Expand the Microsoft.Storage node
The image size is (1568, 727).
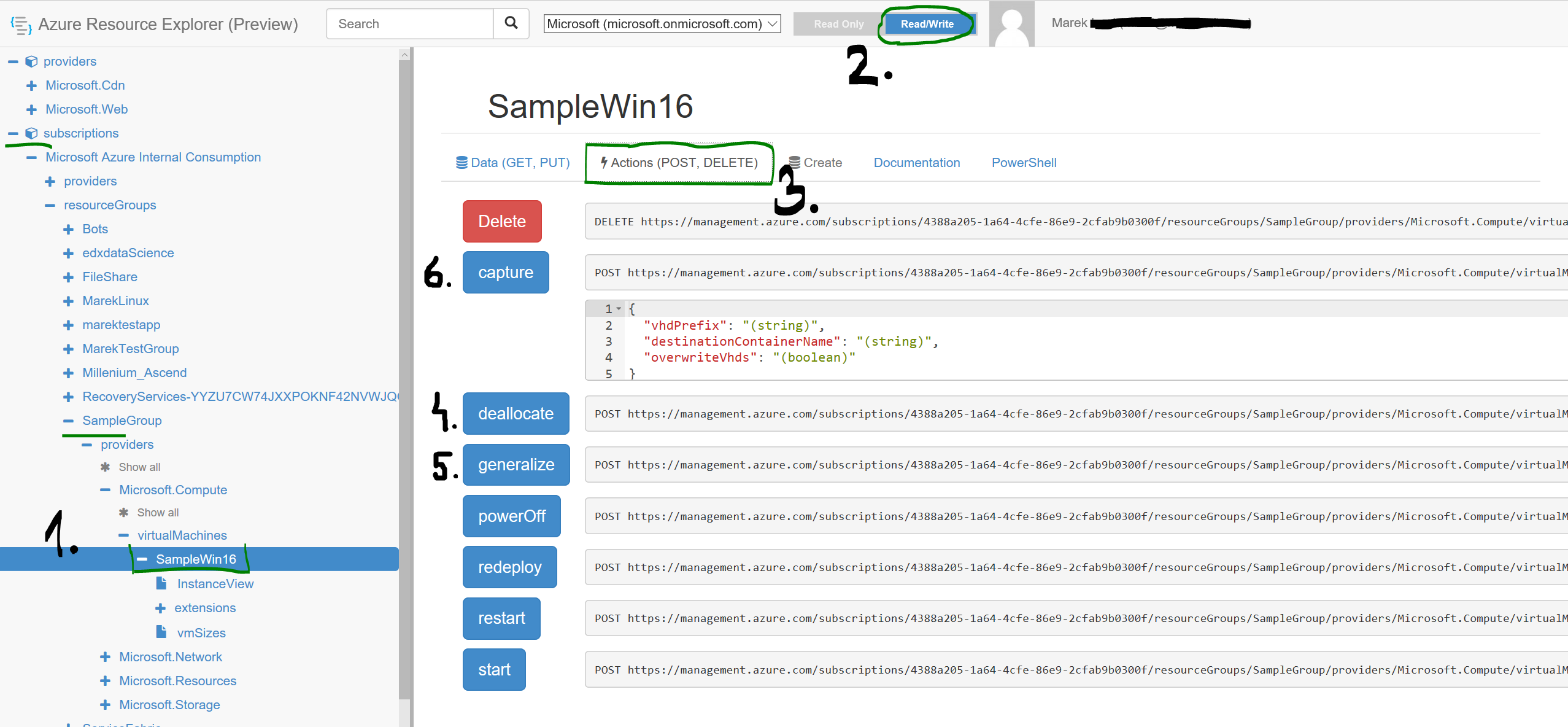[x=106, y=705]
